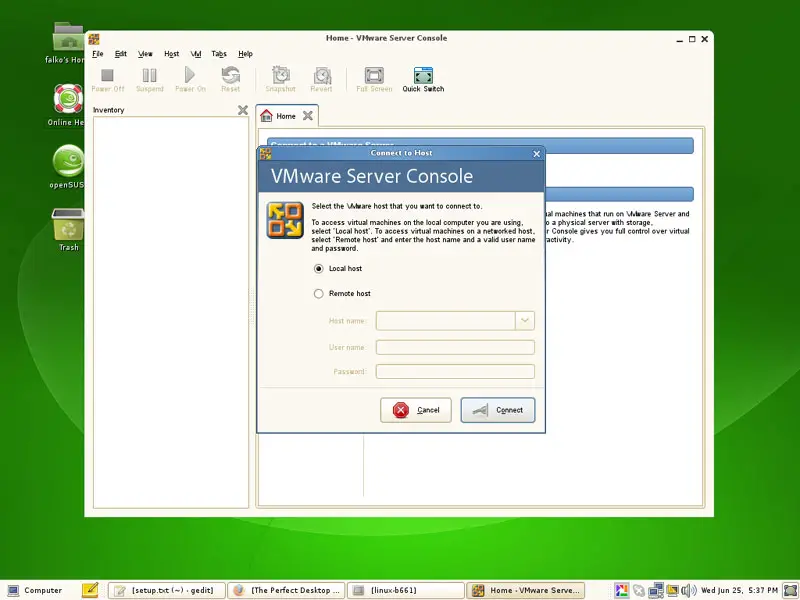Open the Trash desktop icon
The height and width of the screenshot is (600, 800).
point(68,226)
